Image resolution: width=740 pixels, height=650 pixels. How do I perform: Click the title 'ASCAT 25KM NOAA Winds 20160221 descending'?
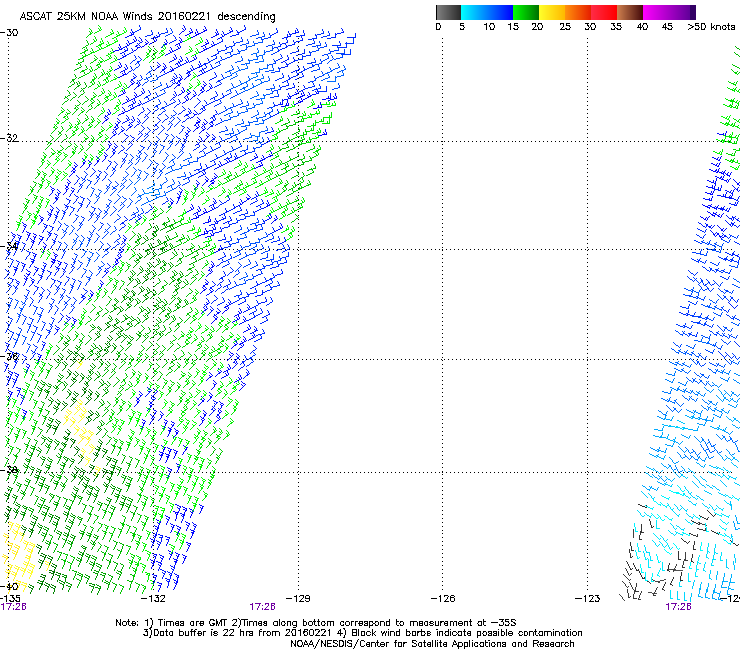point(147,17)
